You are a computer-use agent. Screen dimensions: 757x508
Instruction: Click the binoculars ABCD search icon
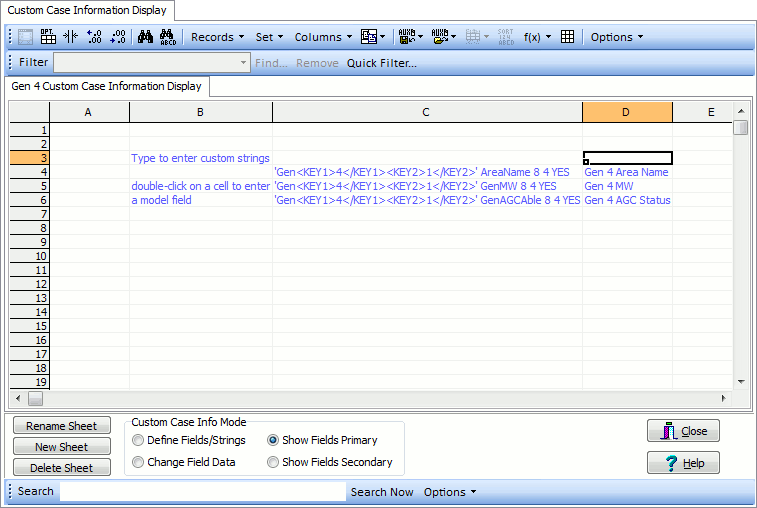click(168, 37)
